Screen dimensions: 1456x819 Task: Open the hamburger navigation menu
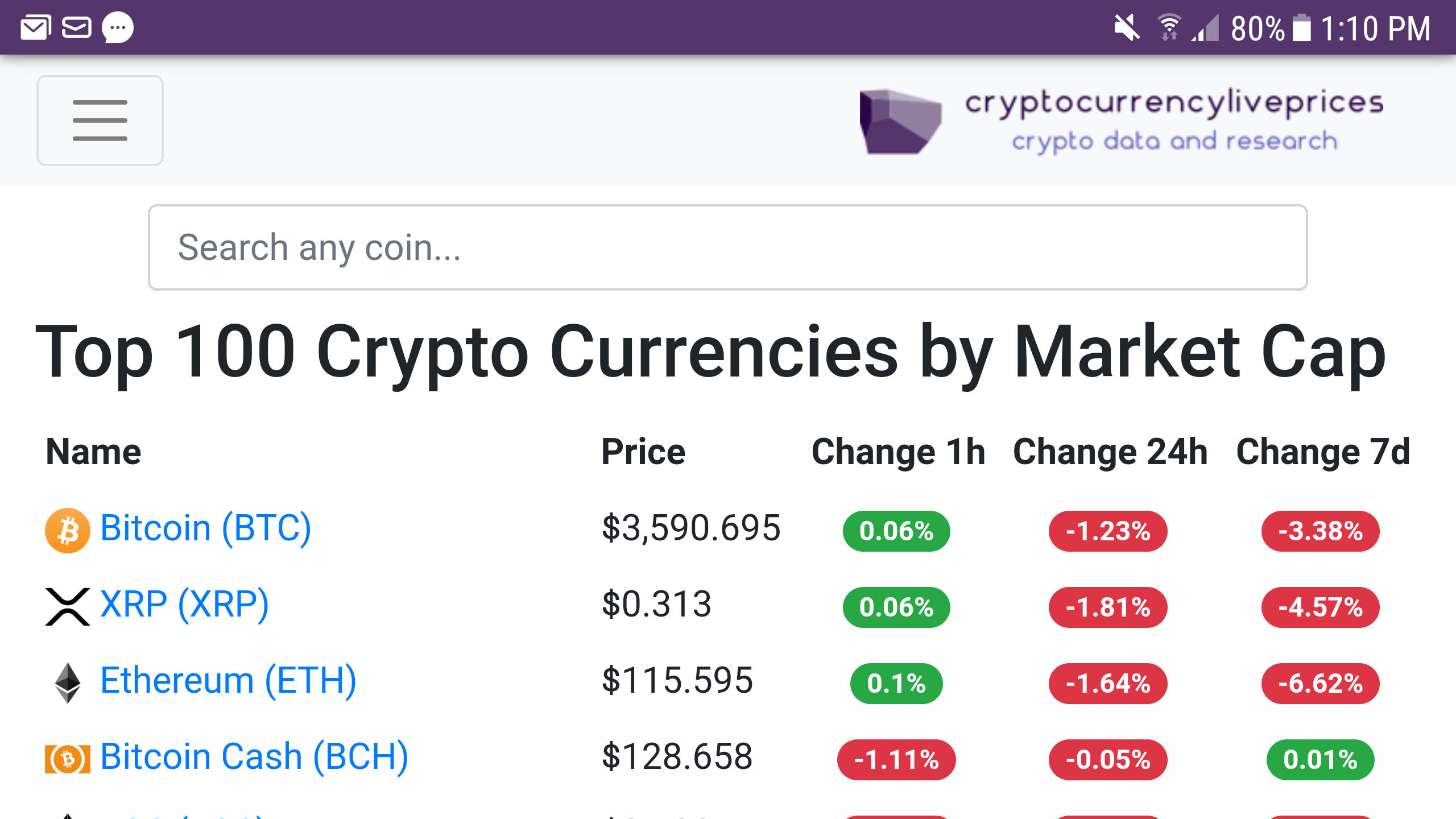tap(100, 121)
